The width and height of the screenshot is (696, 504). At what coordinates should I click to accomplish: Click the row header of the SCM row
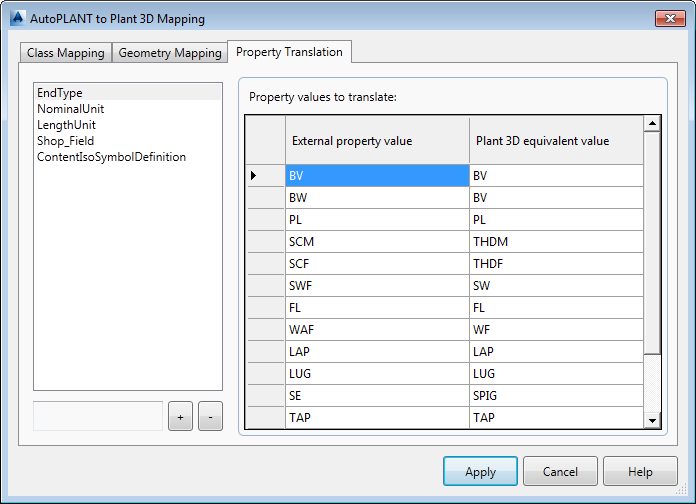265,242
